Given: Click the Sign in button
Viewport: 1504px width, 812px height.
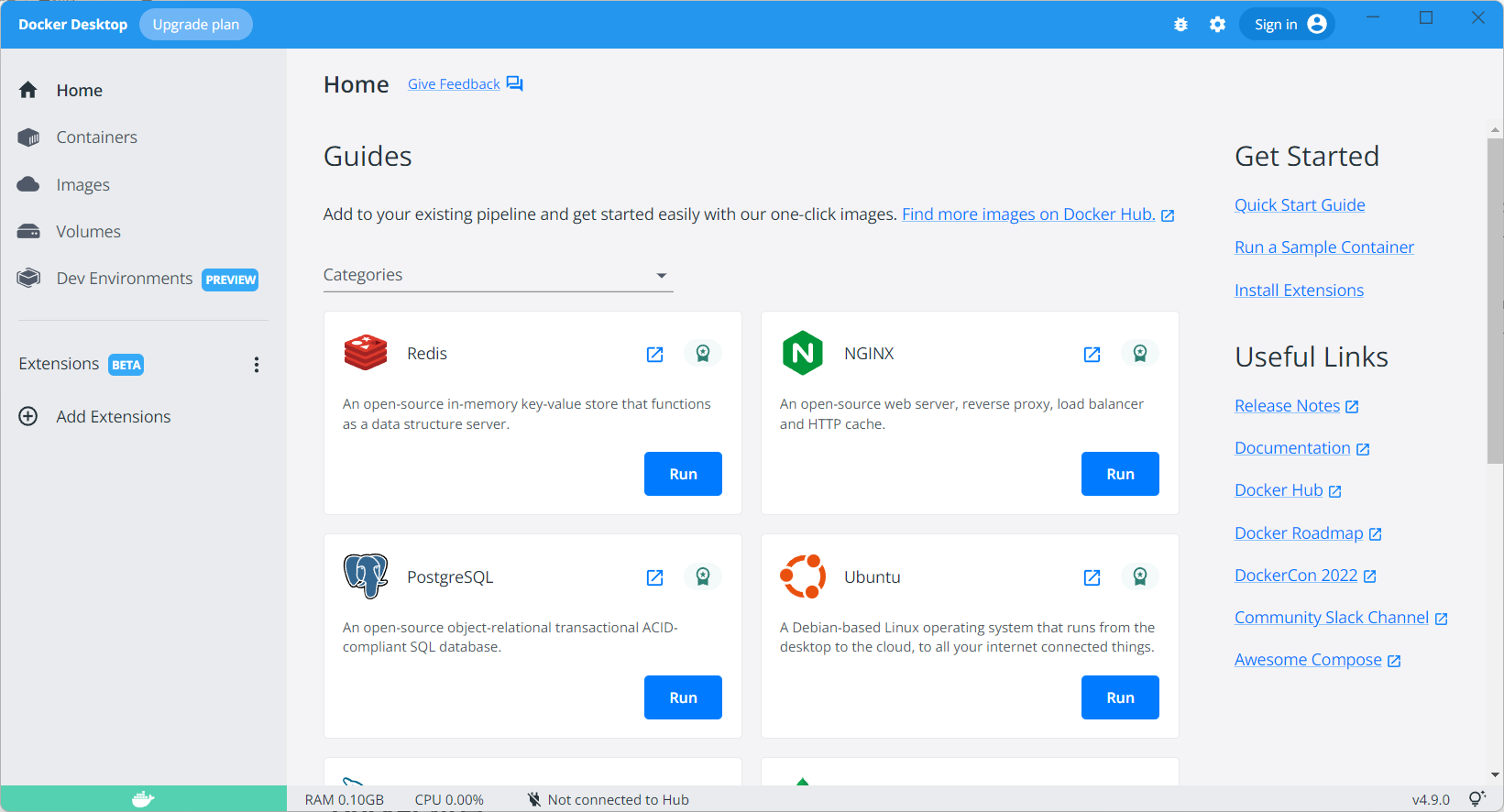Looking at the screenshot, I should point(1288,25).
